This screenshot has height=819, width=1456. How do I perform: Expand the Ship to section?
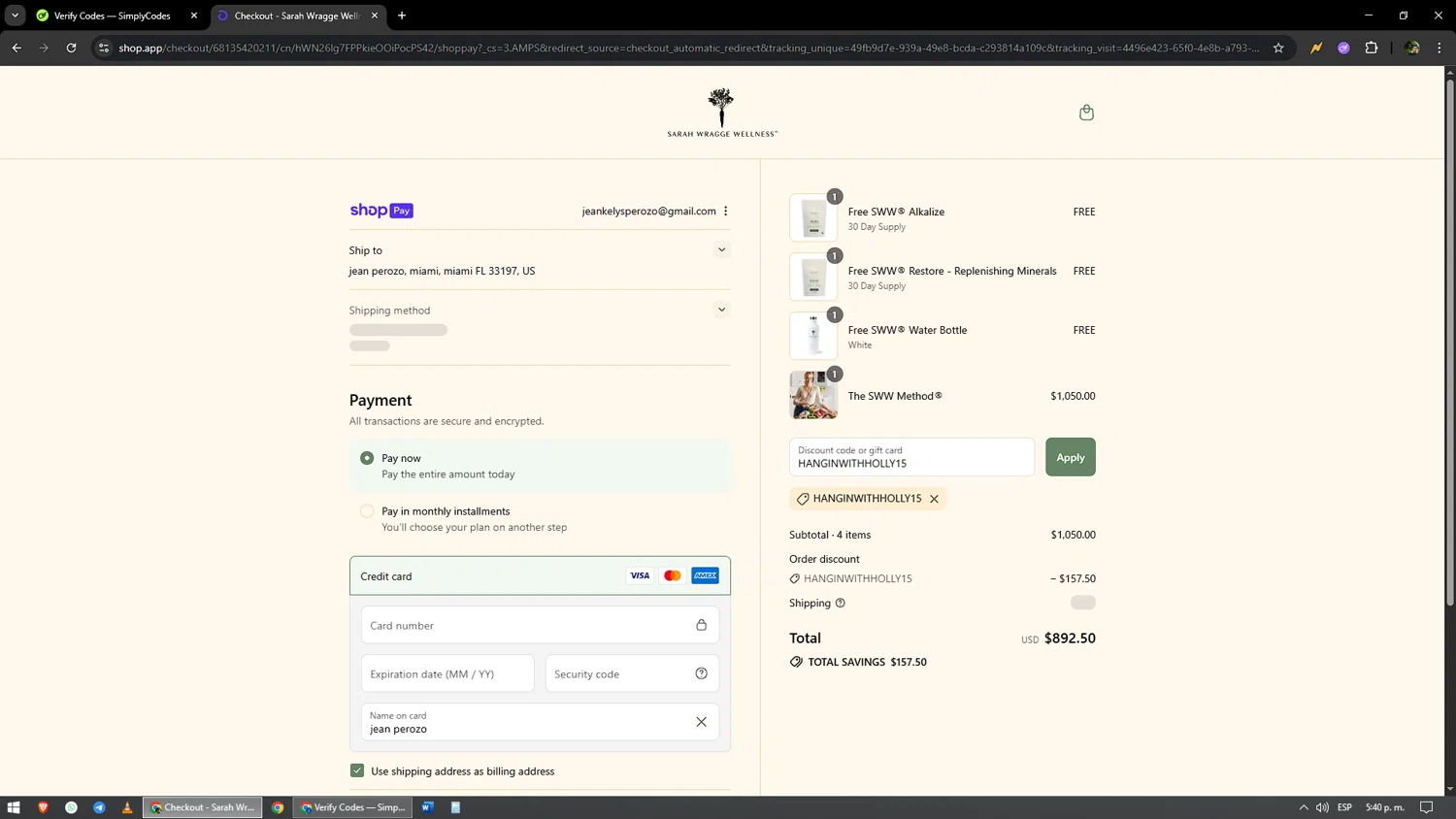click(721, 250)
